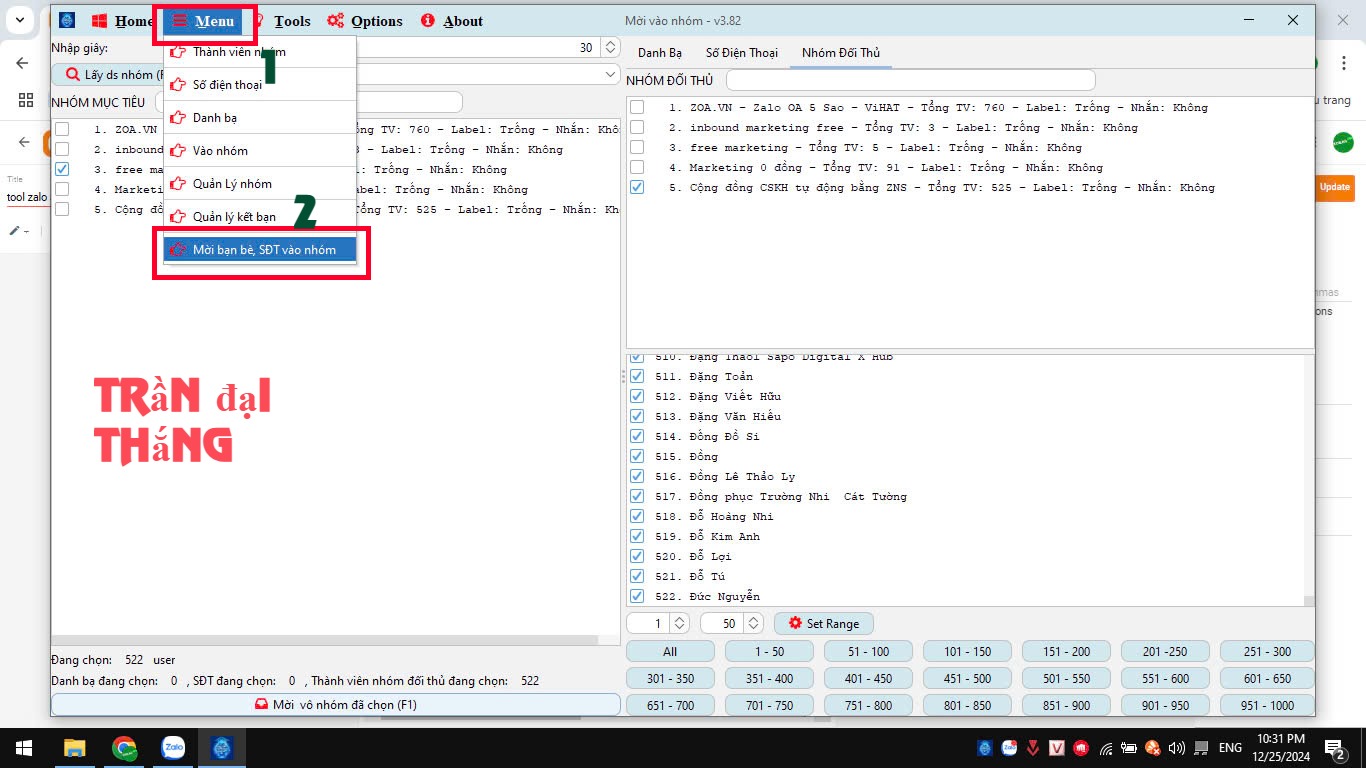Click the mail icon on 'Mời vô nhóm' button

click(262, 705)
